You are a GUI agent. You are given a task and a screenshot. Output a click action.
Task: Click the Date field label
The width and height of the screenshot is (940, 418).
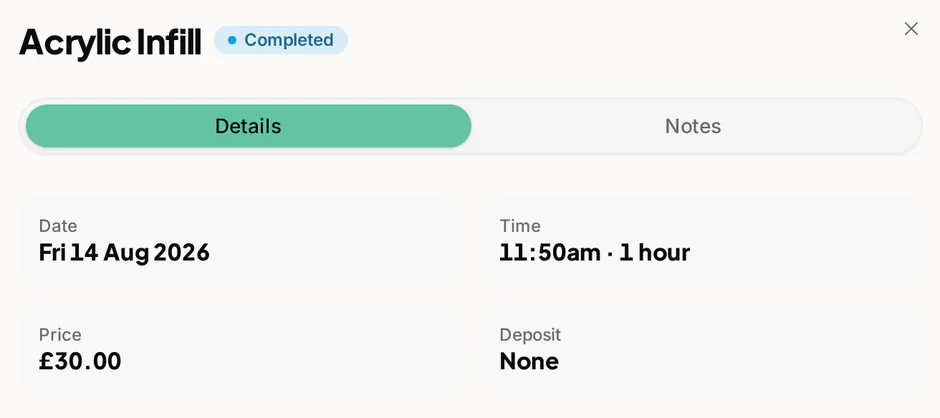coord(58,226)
